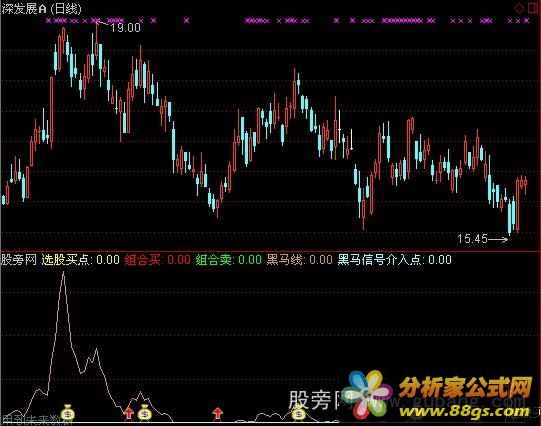The width and height of the screenshot is (541, 426).
Task: Click the red 组合买 0.00 value
Action: coord(157,259)
